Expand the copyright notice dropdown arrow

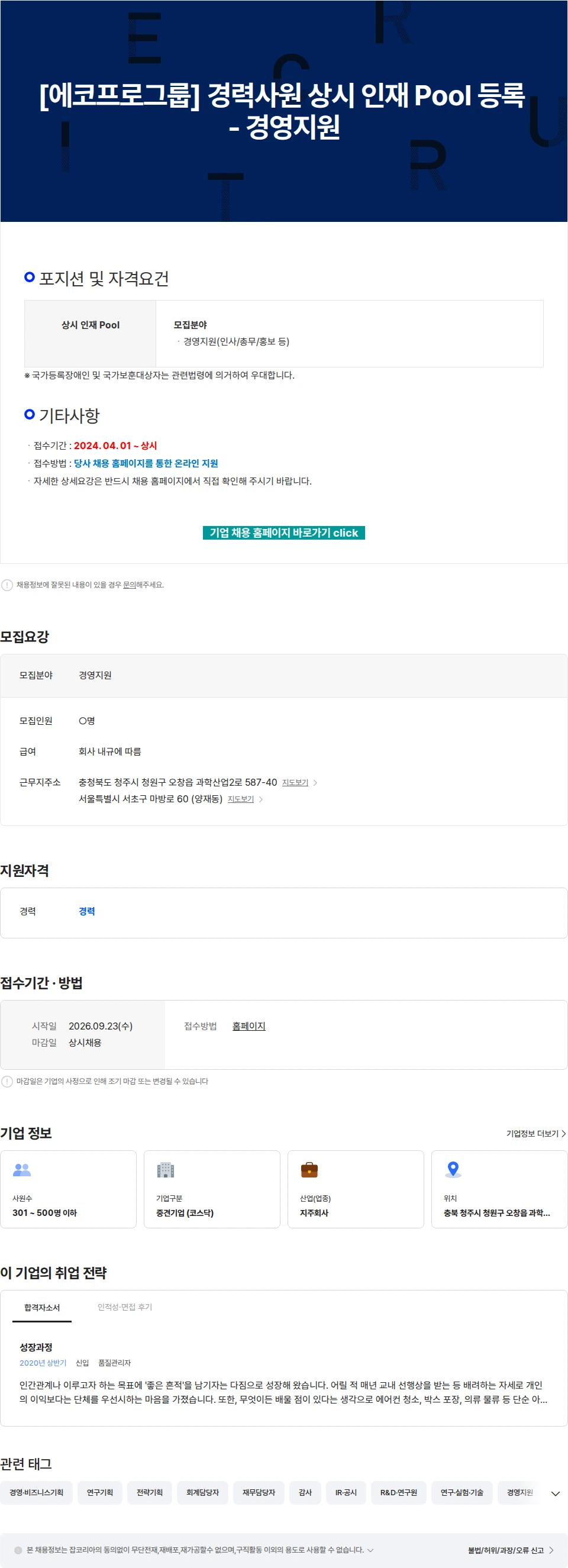click(x=370, y=1550)
